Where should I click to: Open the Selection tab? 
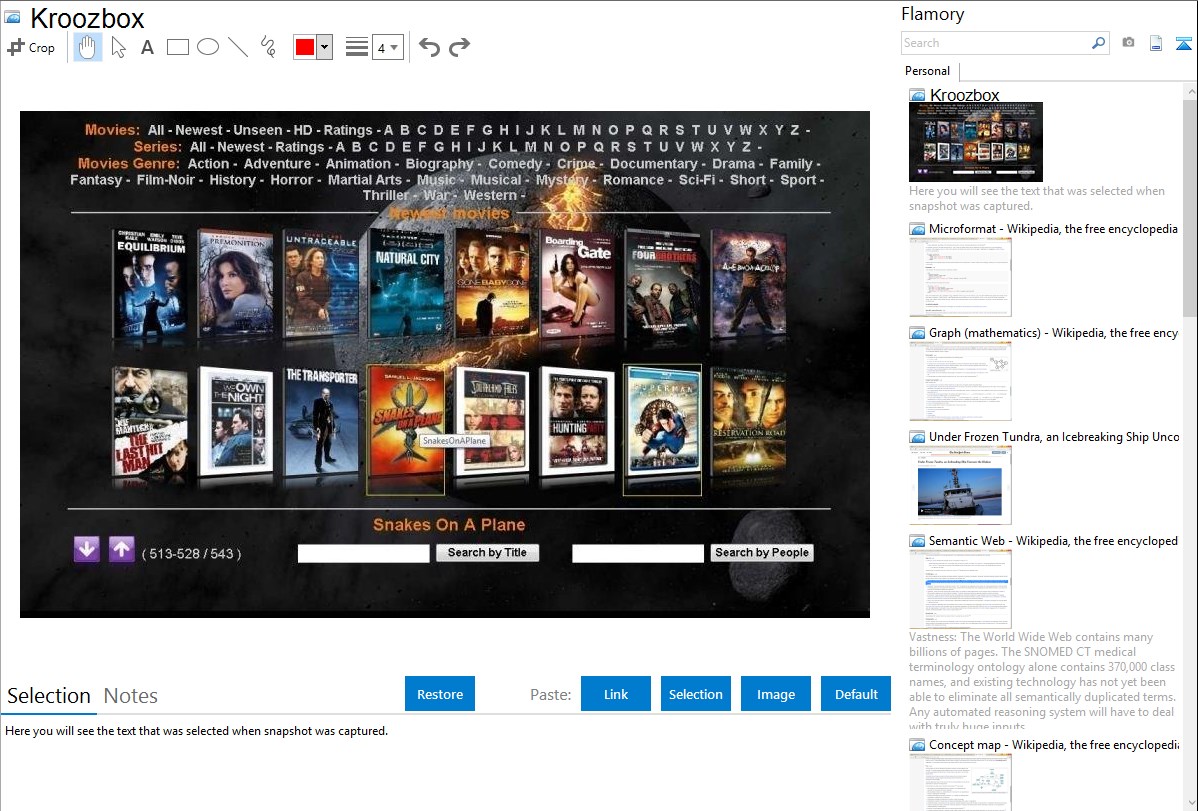point(49,696)
